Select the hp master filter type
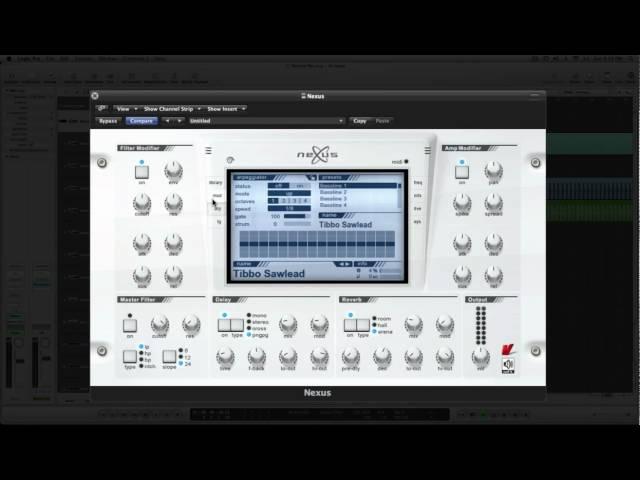 [x=144, y=353]
